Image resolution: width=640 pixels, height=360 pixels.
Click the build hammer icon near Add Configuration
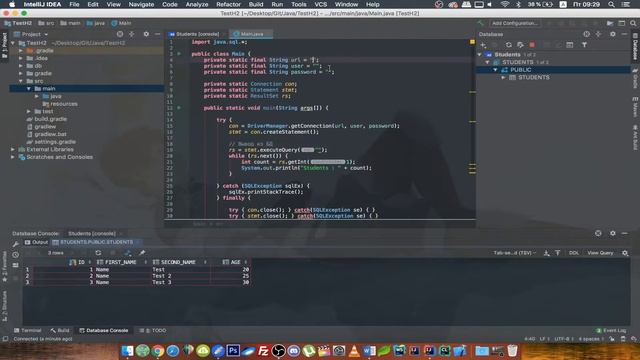(481, 23)
